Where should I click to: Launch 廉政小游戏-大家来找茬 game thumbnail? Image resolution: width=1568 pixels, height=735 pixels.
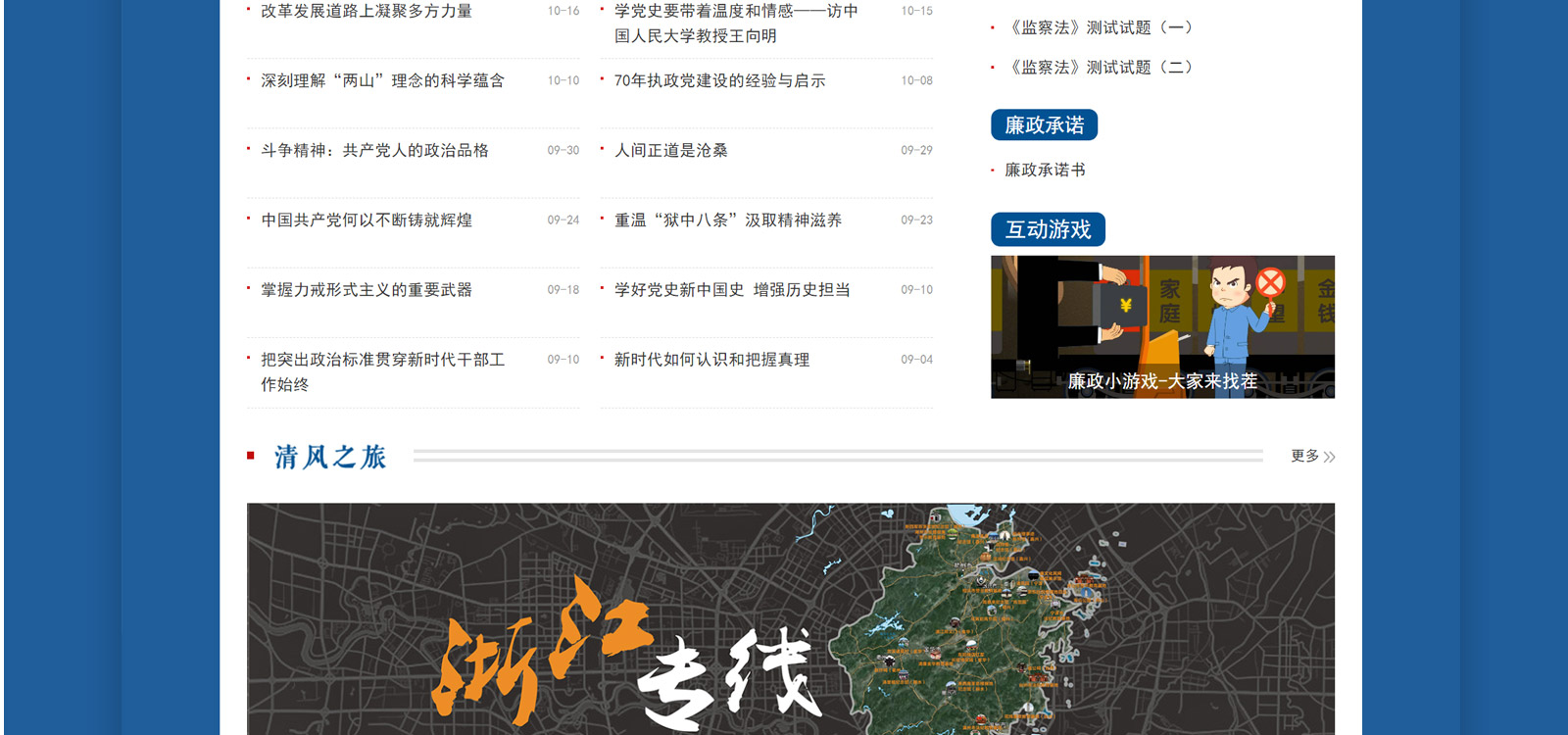1162,327
